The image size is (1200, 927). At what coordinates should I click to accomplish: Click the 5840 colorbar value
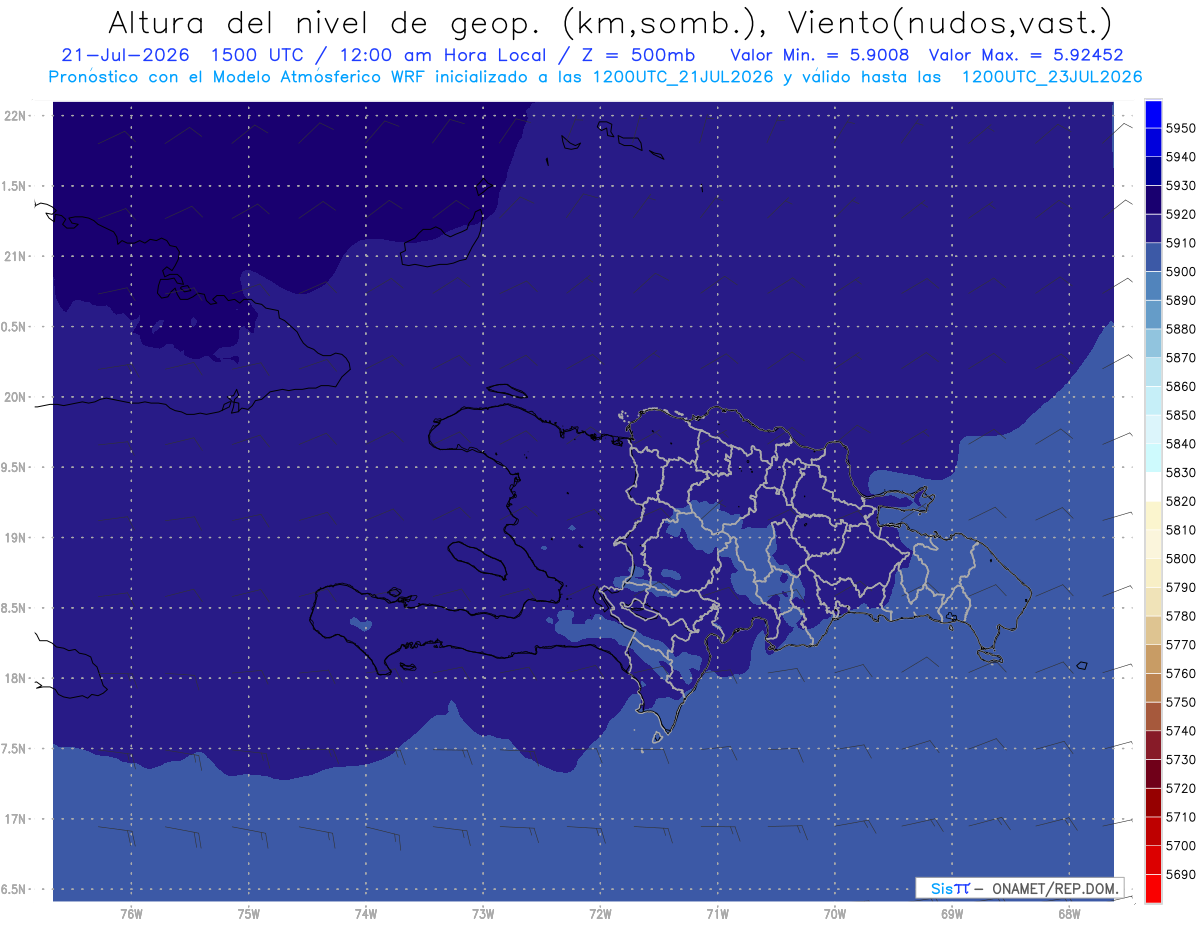(1181, 444)
